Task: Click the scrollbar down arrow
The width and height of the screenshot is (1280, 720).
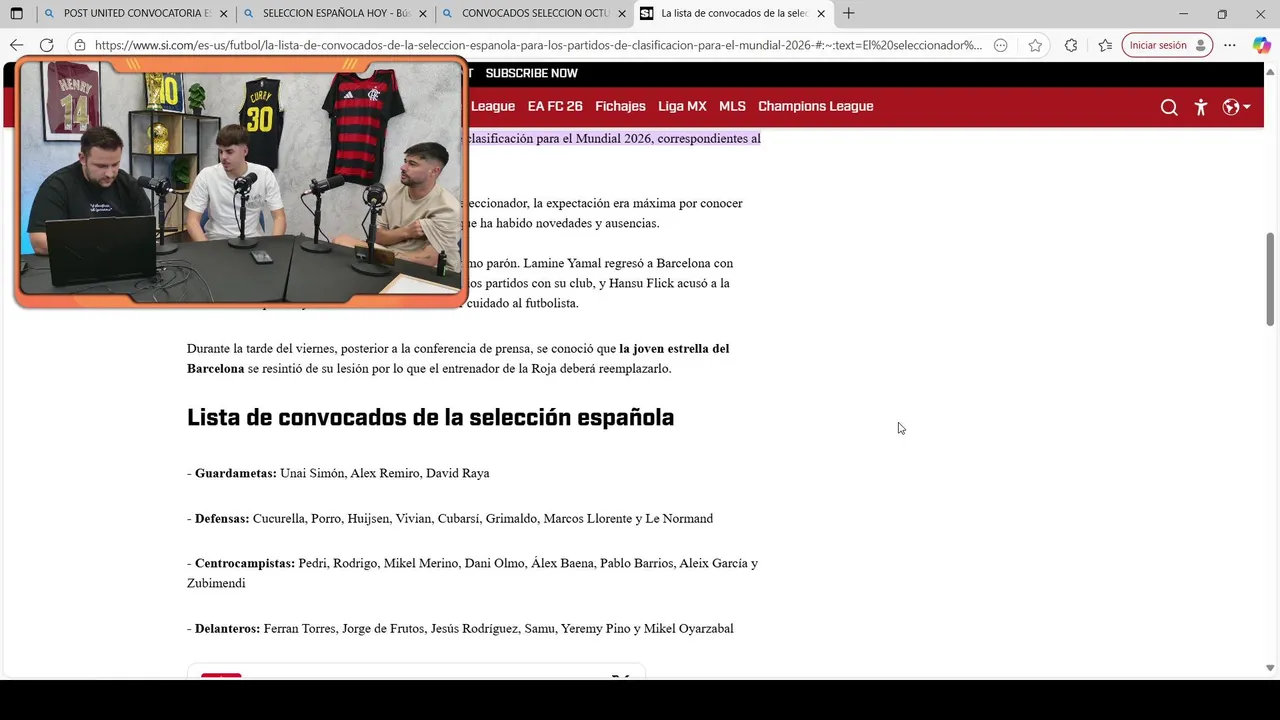Action: (1271, 667)
